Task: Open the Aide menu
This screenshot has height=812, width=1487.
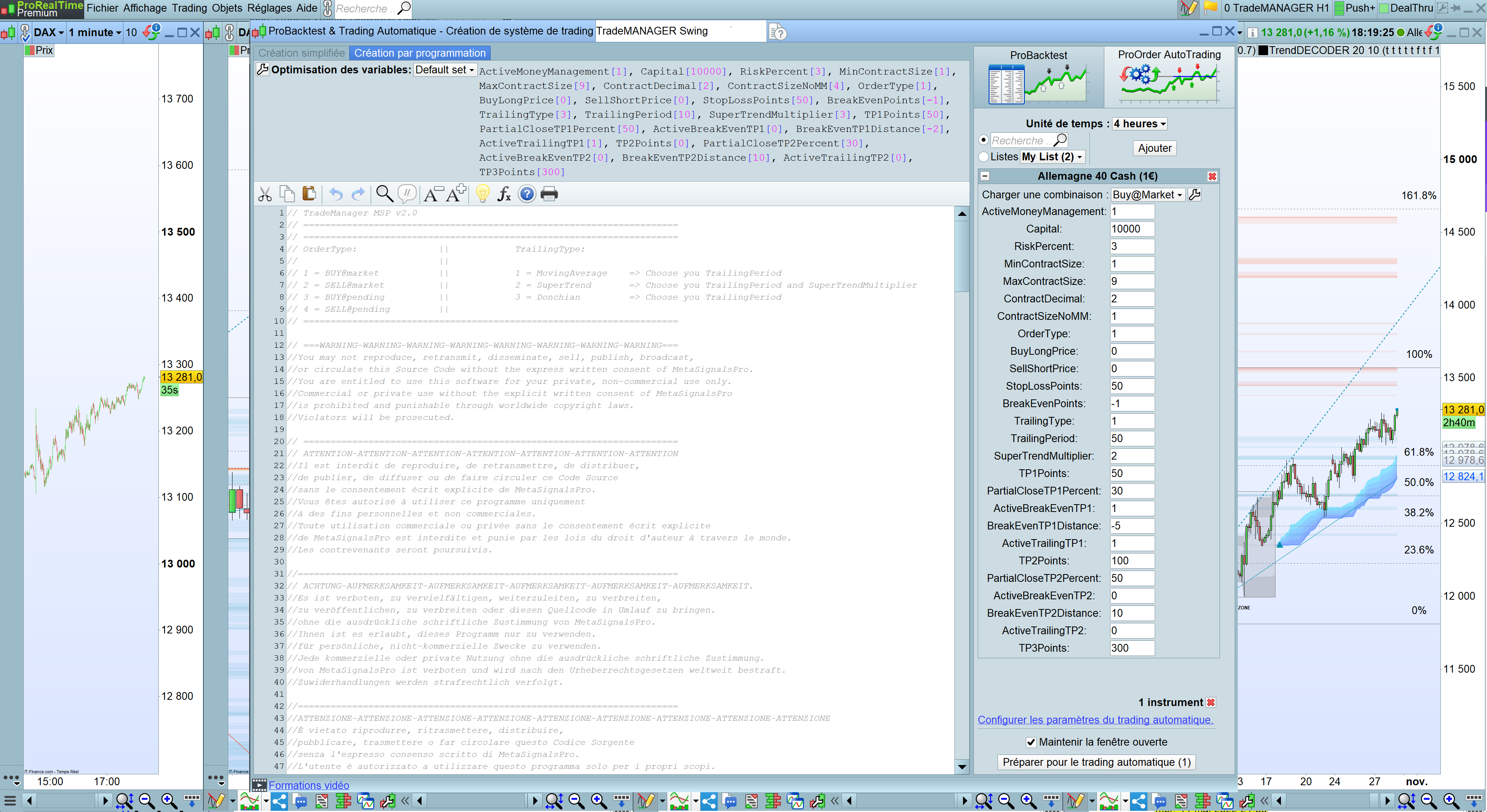Action: tap(307, 8)
